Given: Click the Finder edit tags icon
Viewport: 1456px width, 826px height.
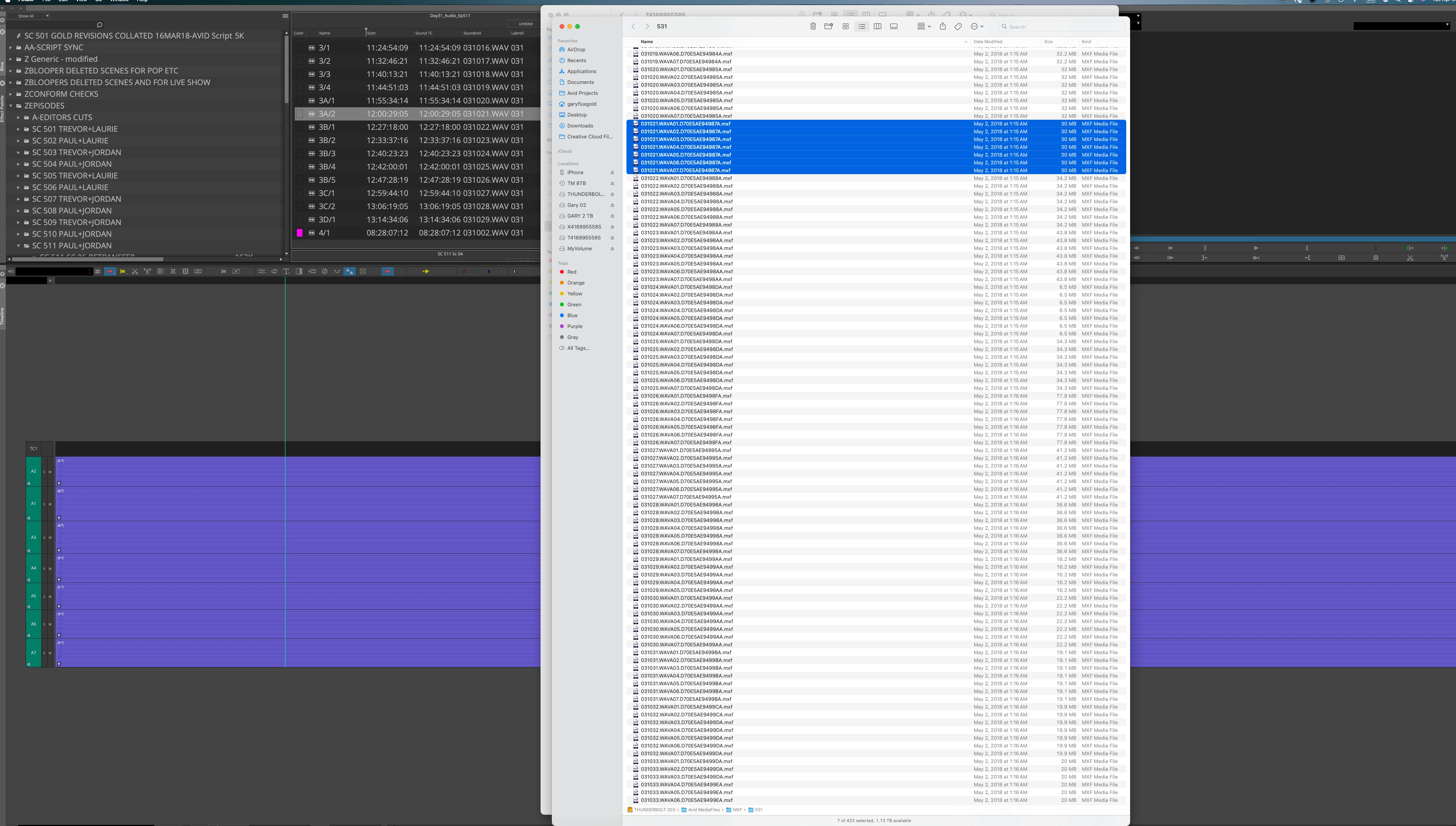Looking at the screenshot, I should point(958,26).
